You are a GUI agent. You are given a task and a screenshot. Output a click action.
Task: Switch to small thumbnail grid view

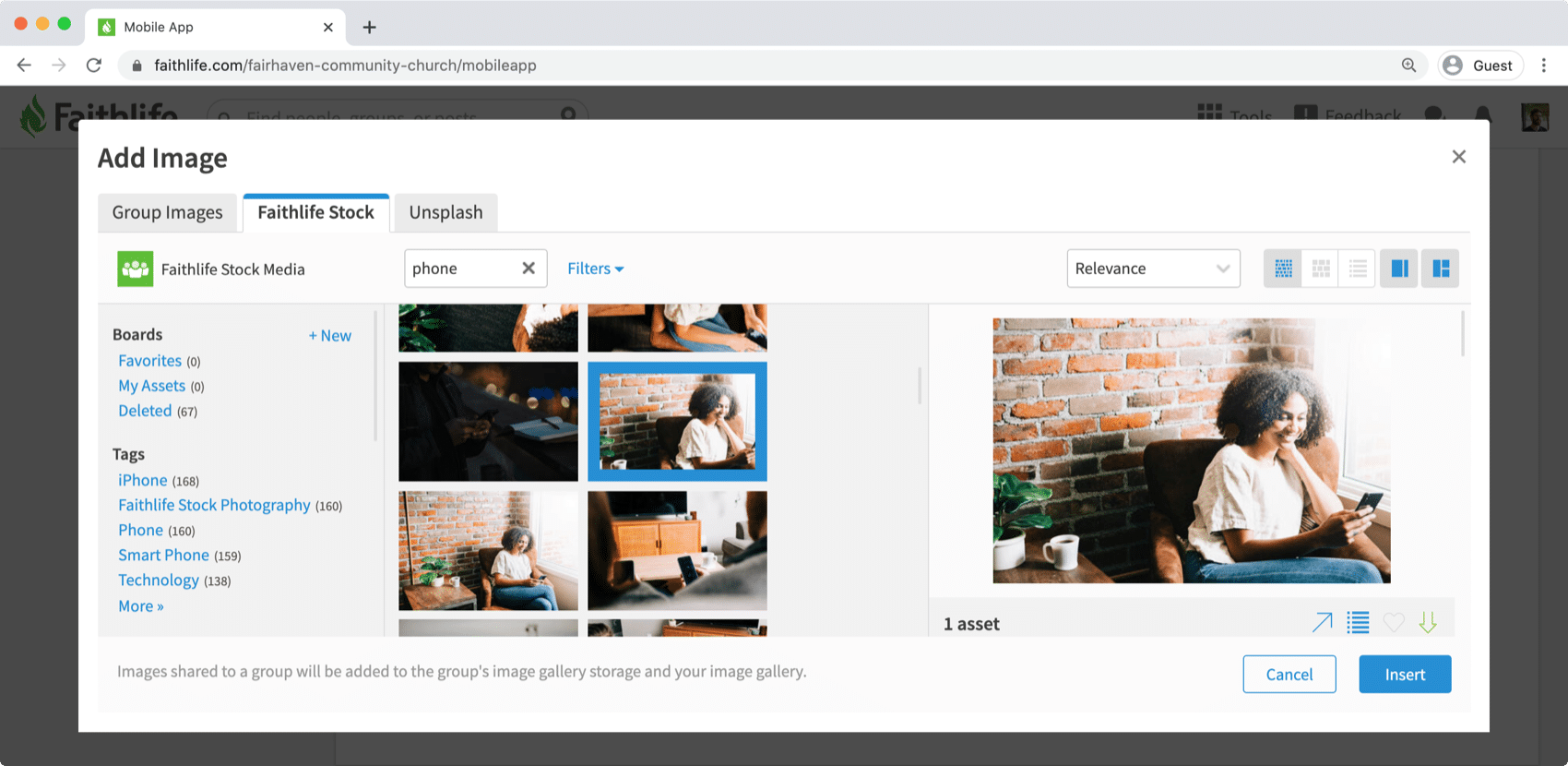click(1283, 269)
